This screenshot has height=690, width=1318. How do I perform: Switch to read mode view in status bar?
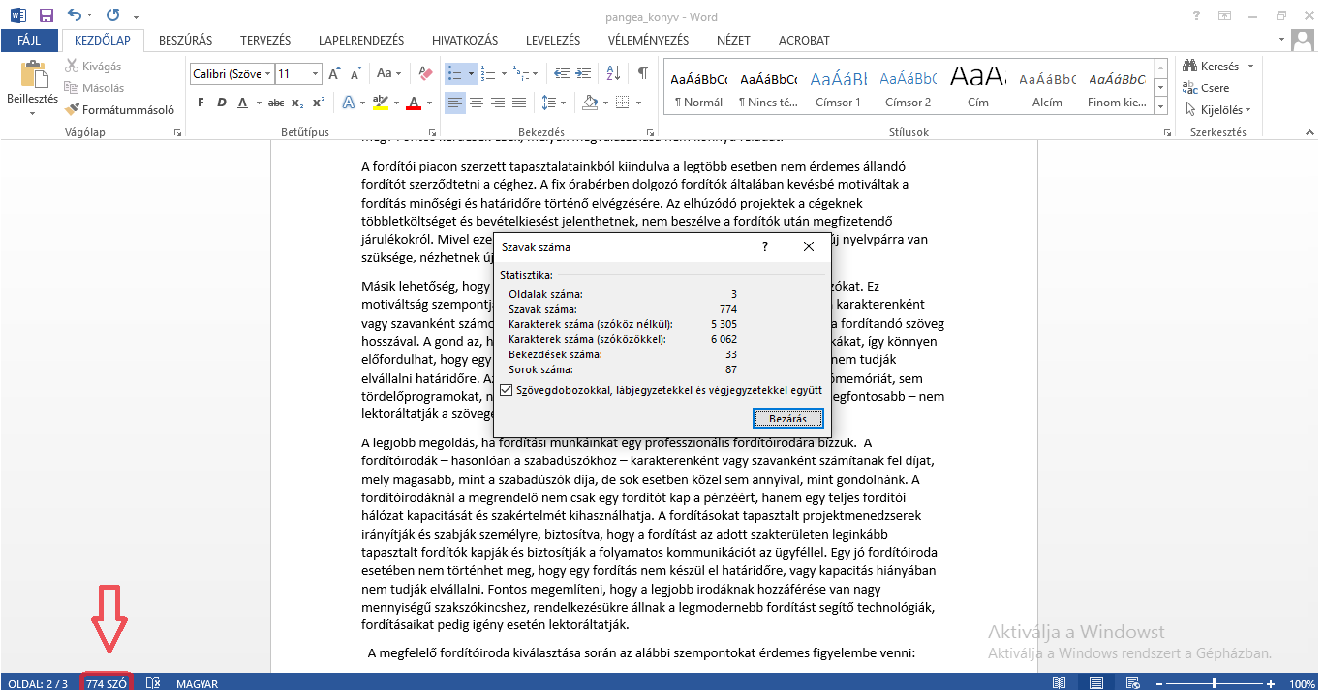pos(1060,683)
